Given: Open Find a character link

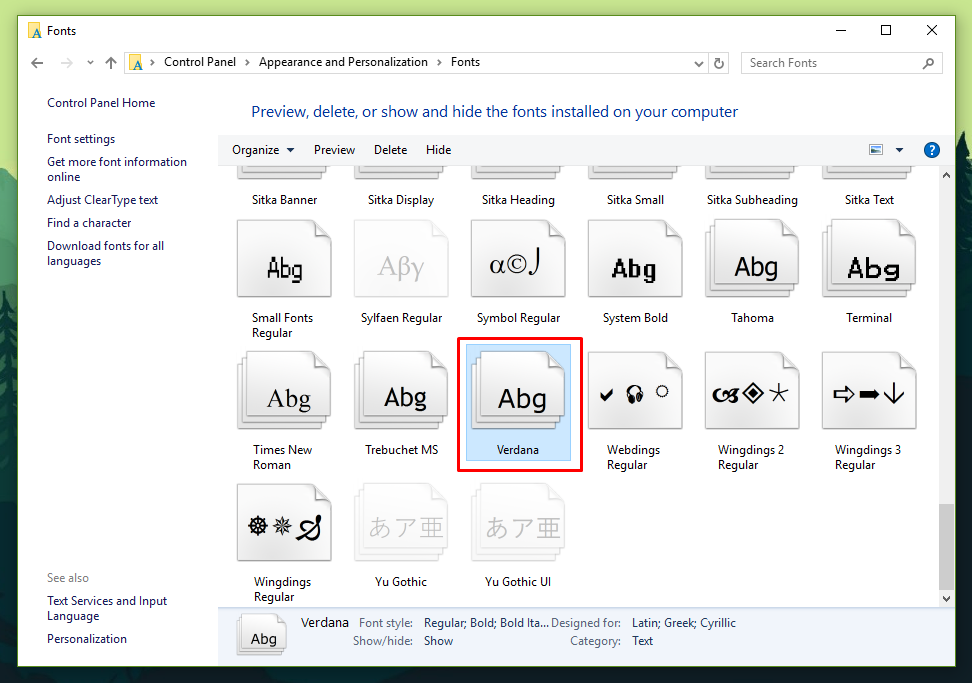Looking at the screenshot, I should click(x=89, y=223).
